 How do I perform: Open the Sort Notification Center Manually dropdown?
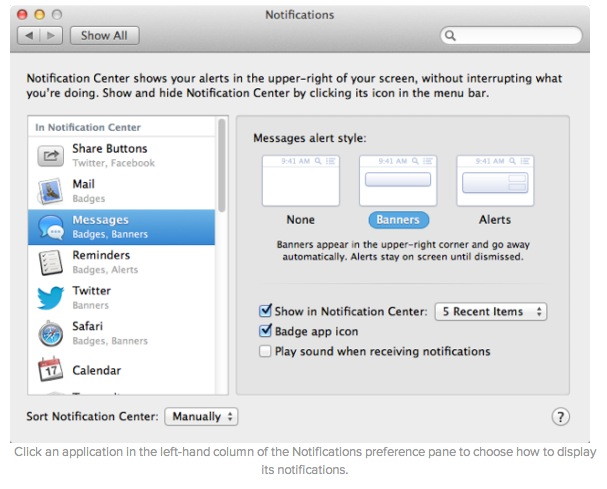pyautogui.click(x=201, y=417)
